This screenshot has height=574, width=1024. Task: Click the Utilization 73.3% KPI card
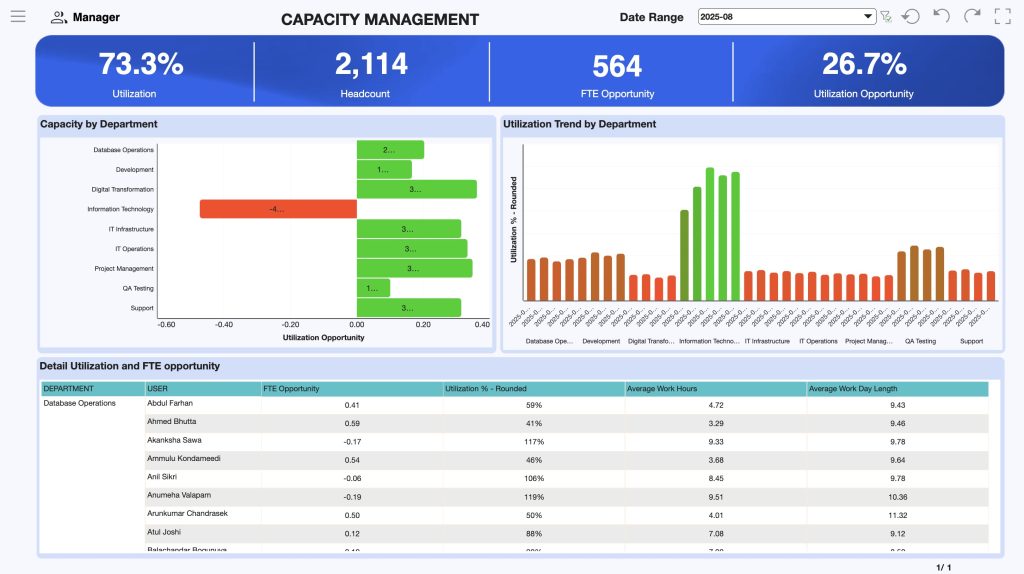coord(140,71)
